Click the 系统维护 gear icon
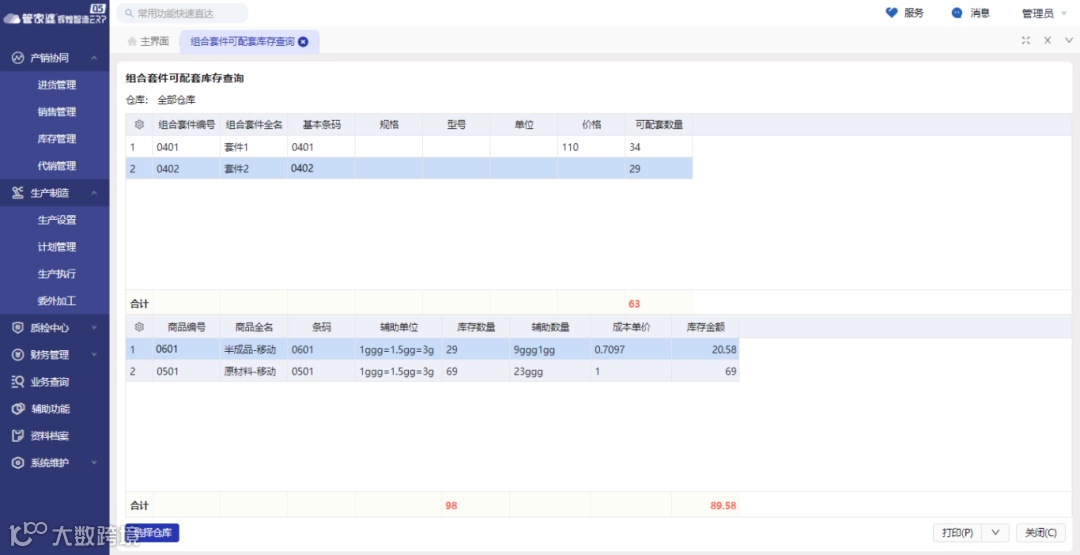This screenshot has width=1080, height=555. coord(18,463)
